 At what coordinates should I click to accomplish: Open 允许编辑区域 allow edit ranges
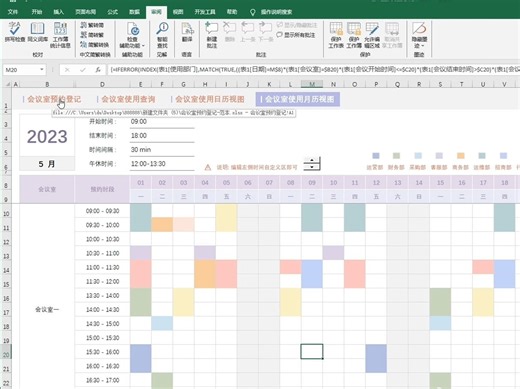click(372, 35)
